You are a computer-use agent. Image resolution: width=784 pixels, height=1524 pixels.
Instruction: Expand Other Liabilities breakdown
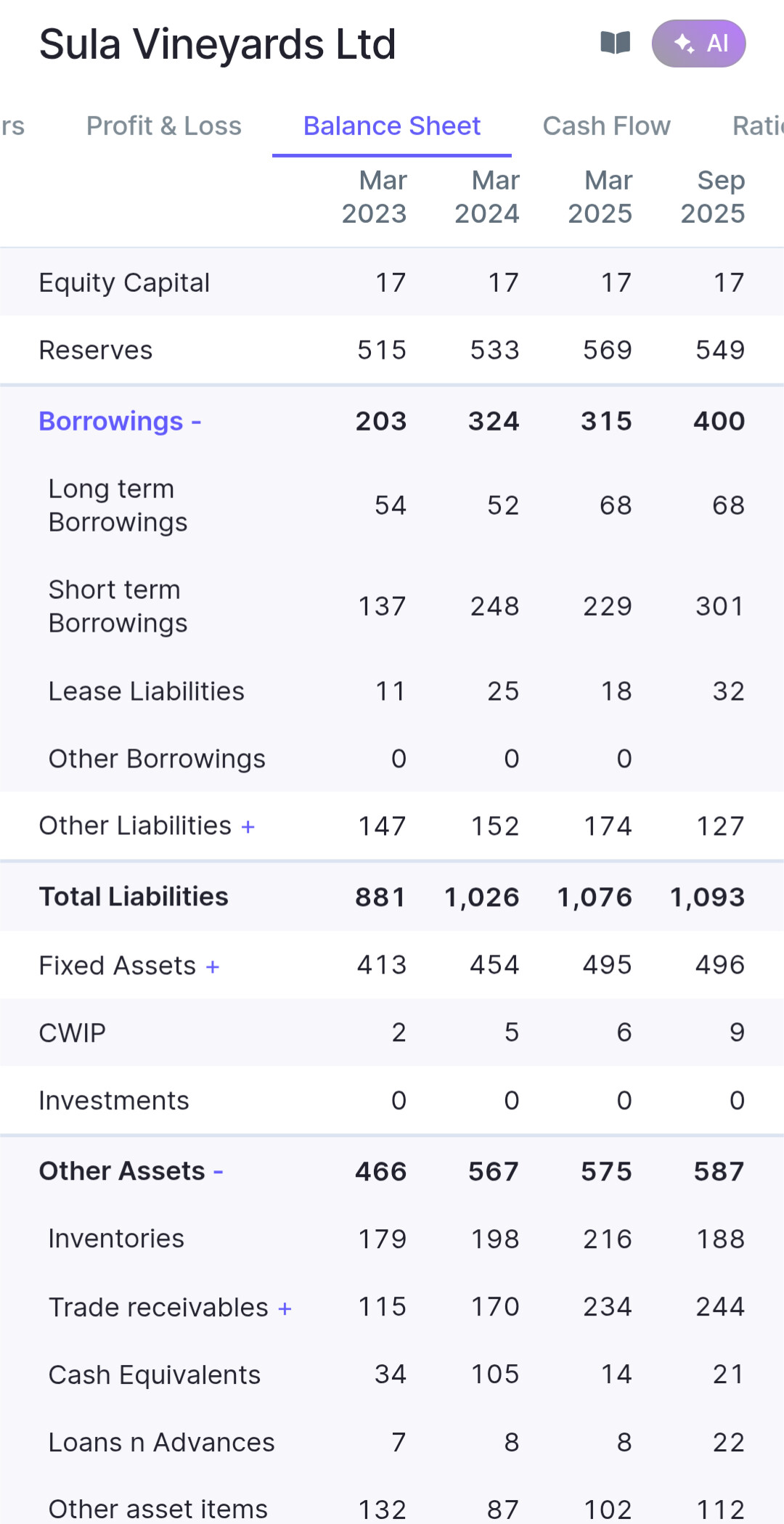(248, 827)
